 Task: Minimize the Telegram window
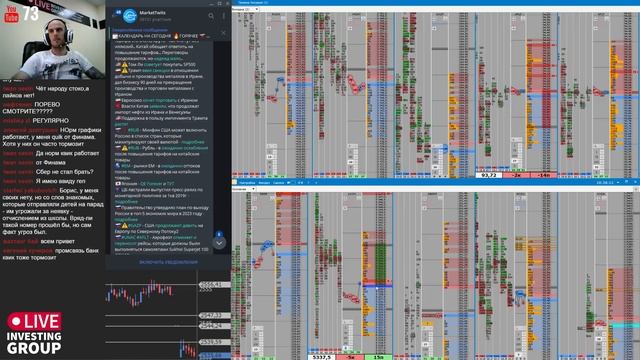pos(211,3)
